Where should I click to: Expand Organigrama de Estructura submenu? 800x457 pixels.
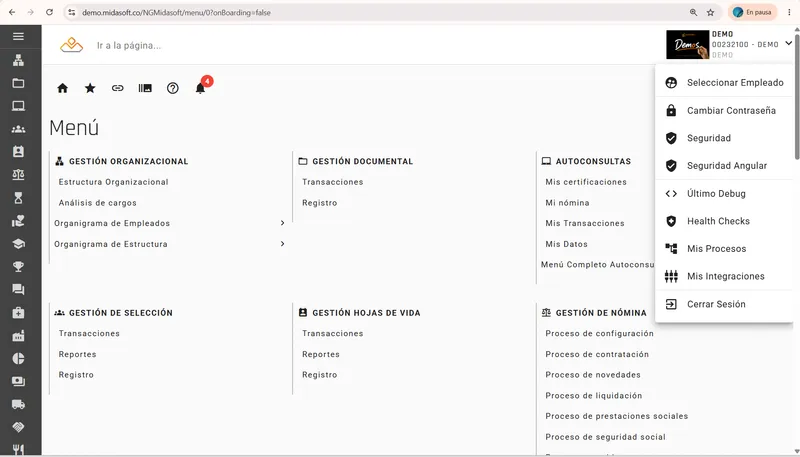(282, 244)
